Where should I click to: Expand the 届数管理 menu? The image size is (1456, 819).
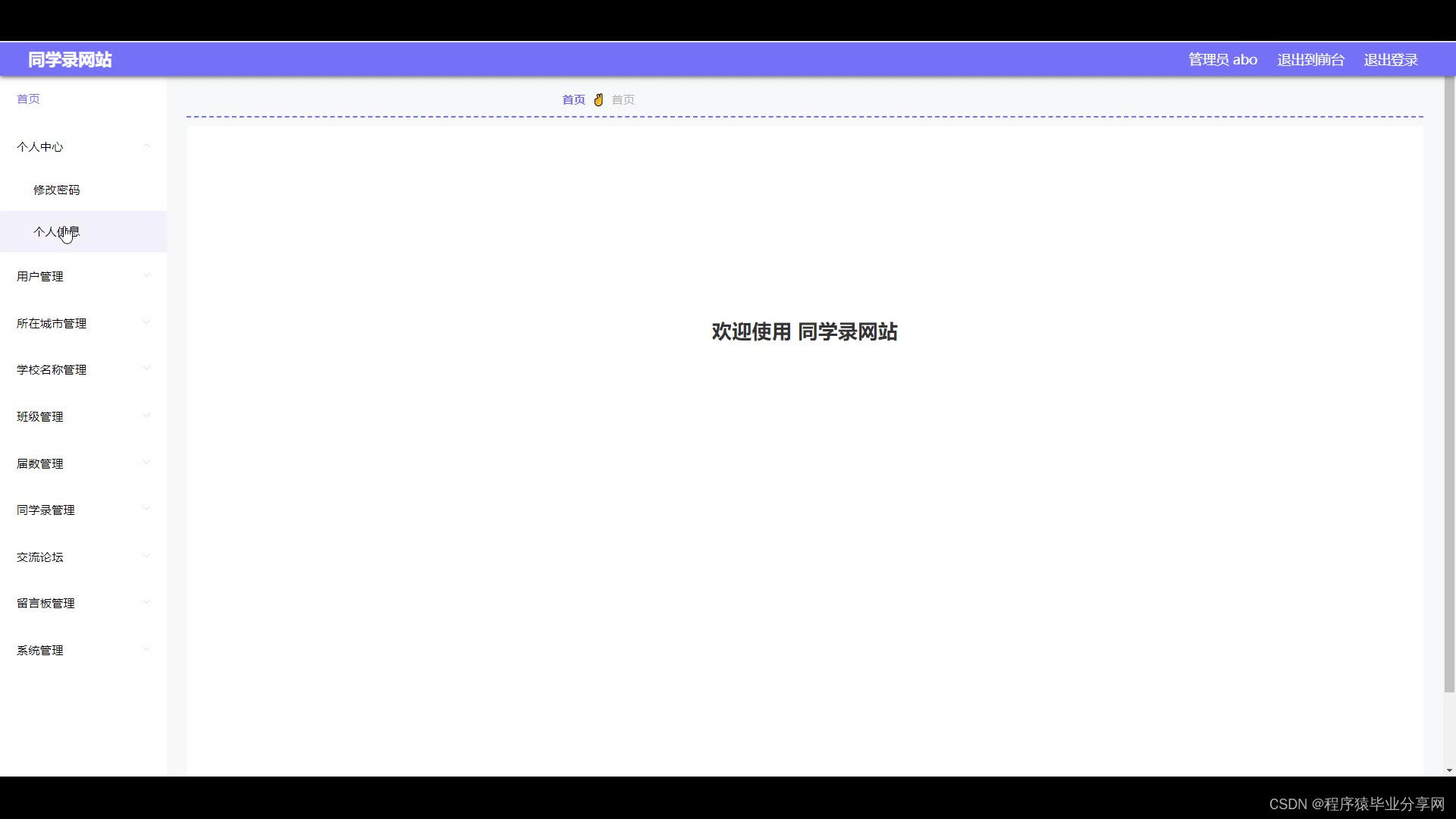point(40,463)
